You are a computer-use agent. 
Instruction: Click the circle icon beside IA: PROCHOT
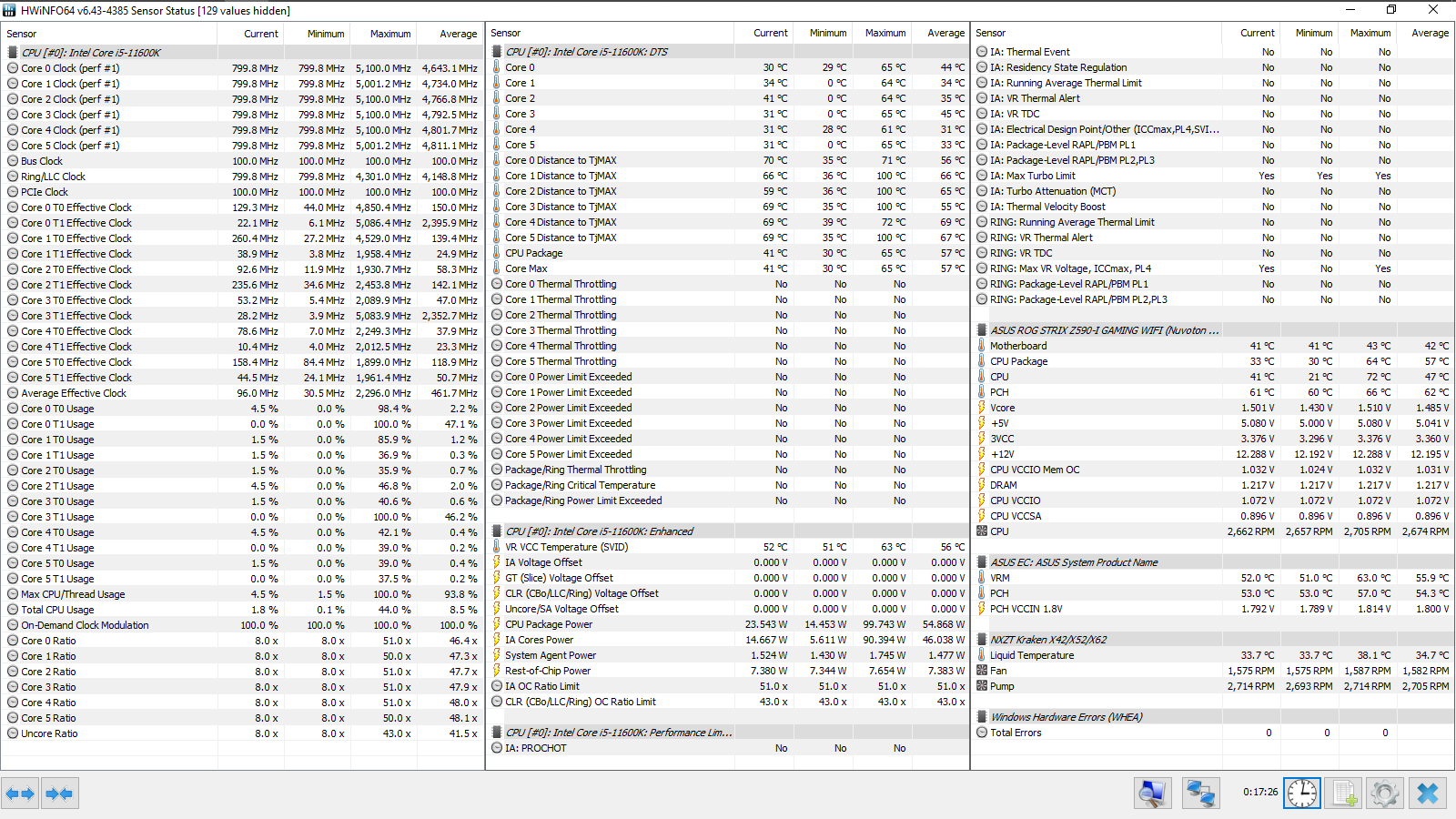(x=497, y=748)
